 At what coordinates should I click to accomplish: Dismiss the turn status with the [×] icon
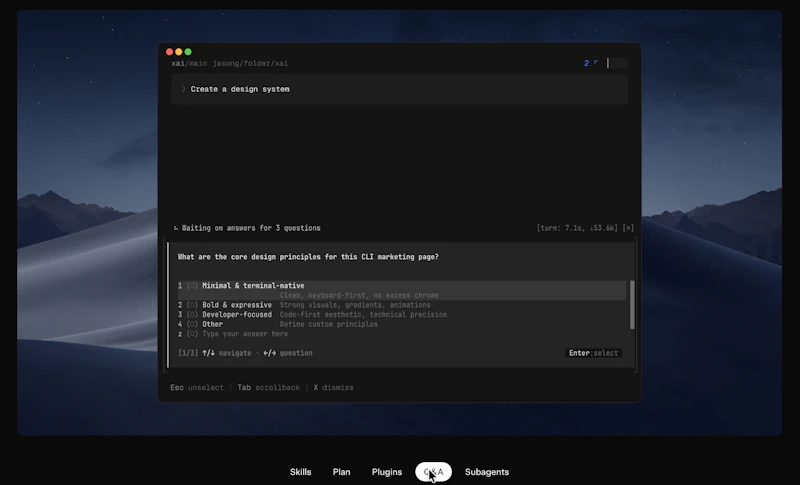(x=628, y=228)
